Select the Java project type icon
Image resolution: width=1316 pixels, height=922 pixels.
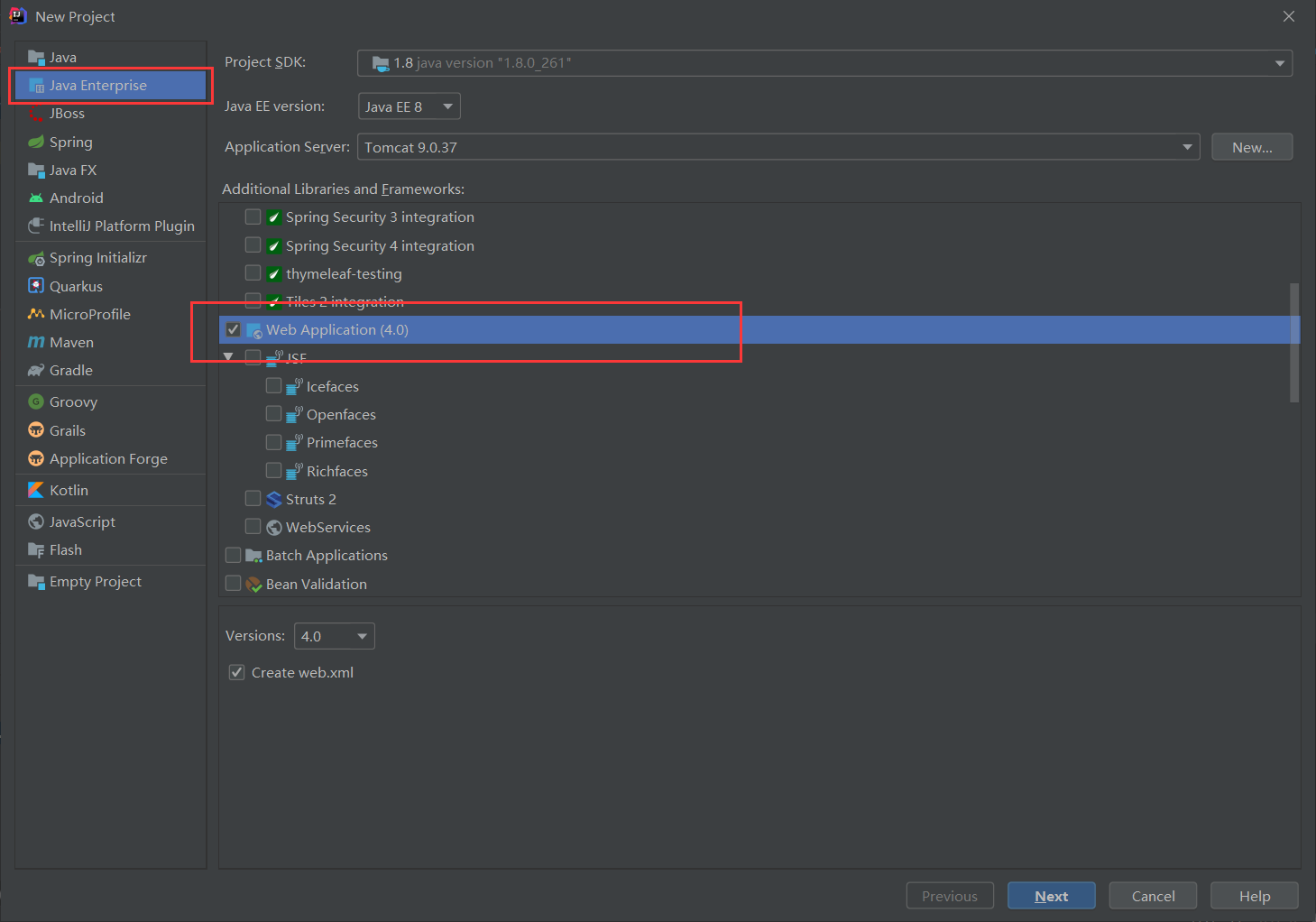[x=36, y=58]
